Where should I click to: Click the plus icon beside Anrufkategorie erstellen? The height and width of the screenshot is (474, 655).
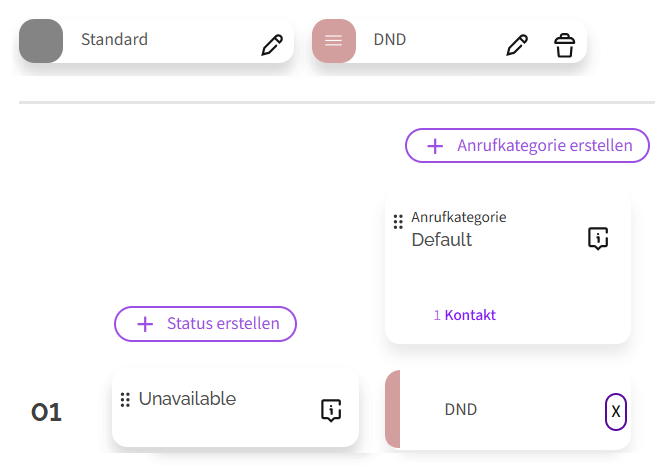click(435, 146)
